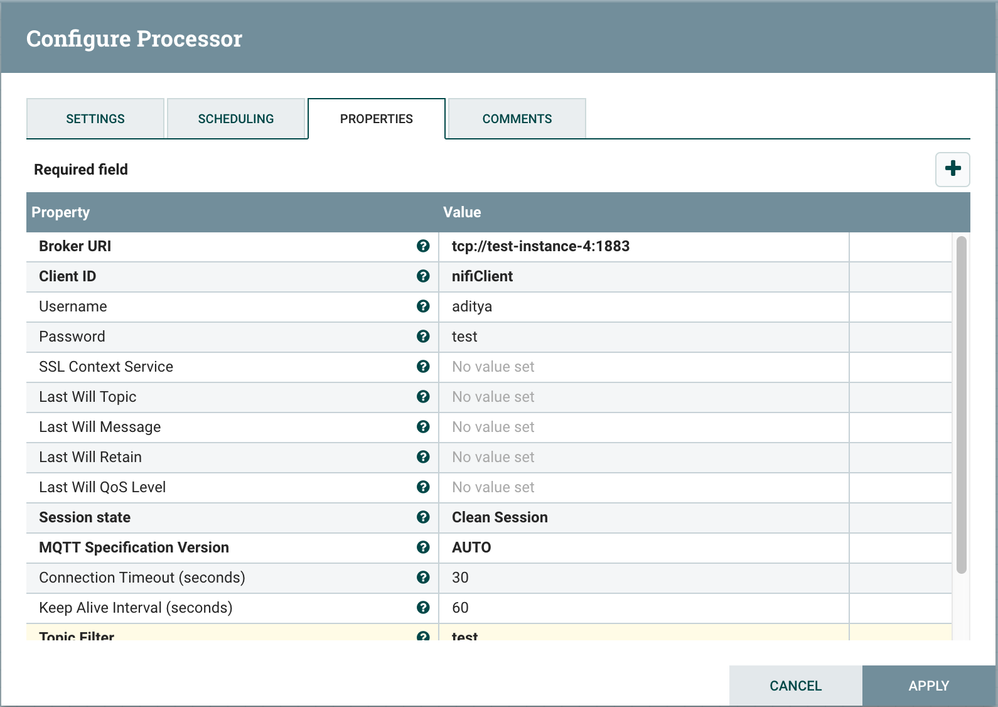Click help icon beside Client ID
Image resolution: width=998 pixels, height=707 pixels.
click(x=423, y=276)
